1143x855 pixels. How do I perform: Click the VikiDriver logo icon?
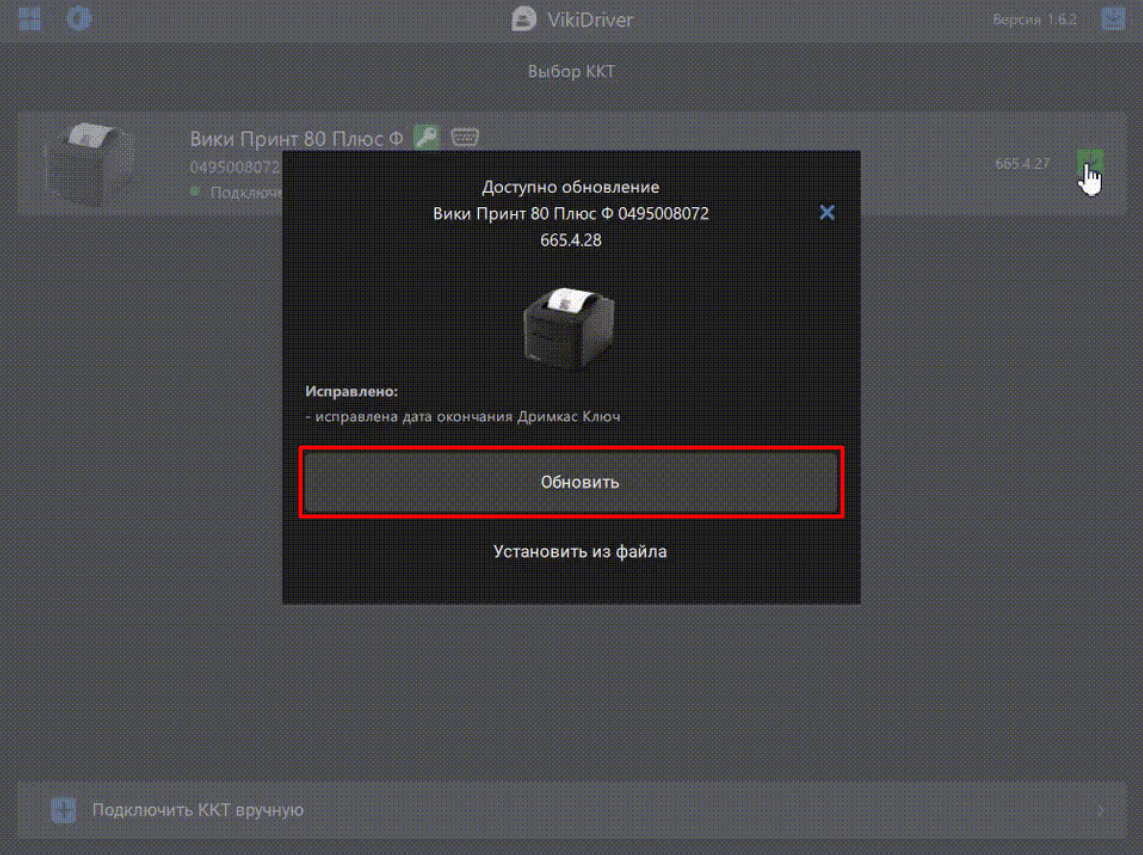click(525, 19)
